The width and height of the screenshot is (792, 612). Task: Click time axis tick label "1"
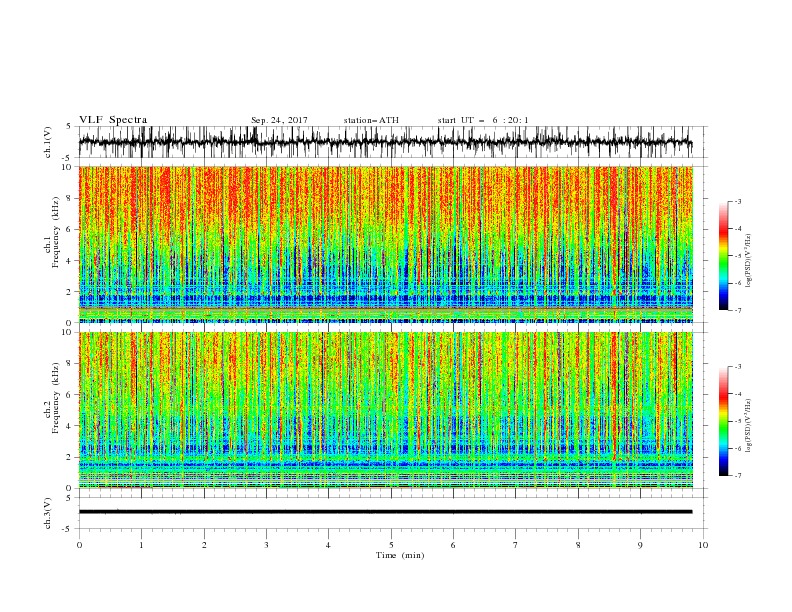[141, 545]
